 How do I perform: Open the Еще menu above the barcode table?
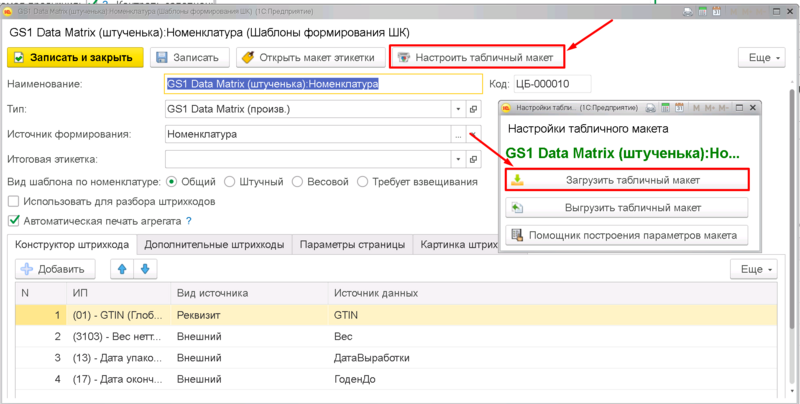754,269
